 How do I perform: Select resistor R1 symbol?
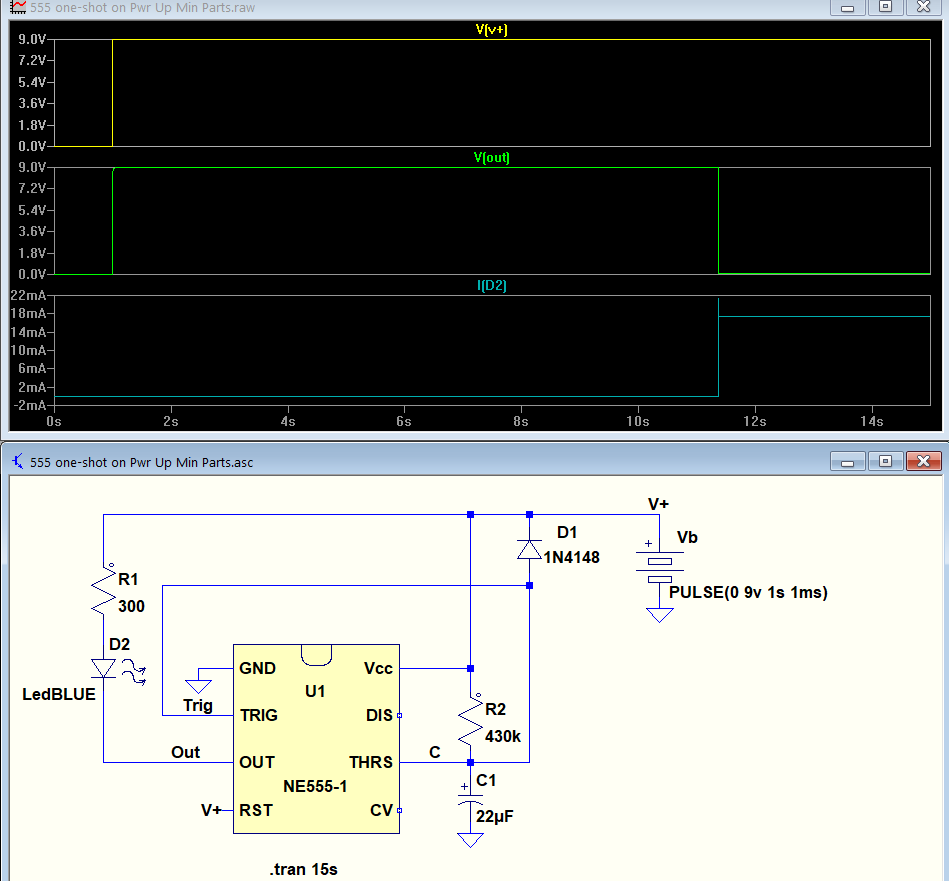tap(103, 590)
